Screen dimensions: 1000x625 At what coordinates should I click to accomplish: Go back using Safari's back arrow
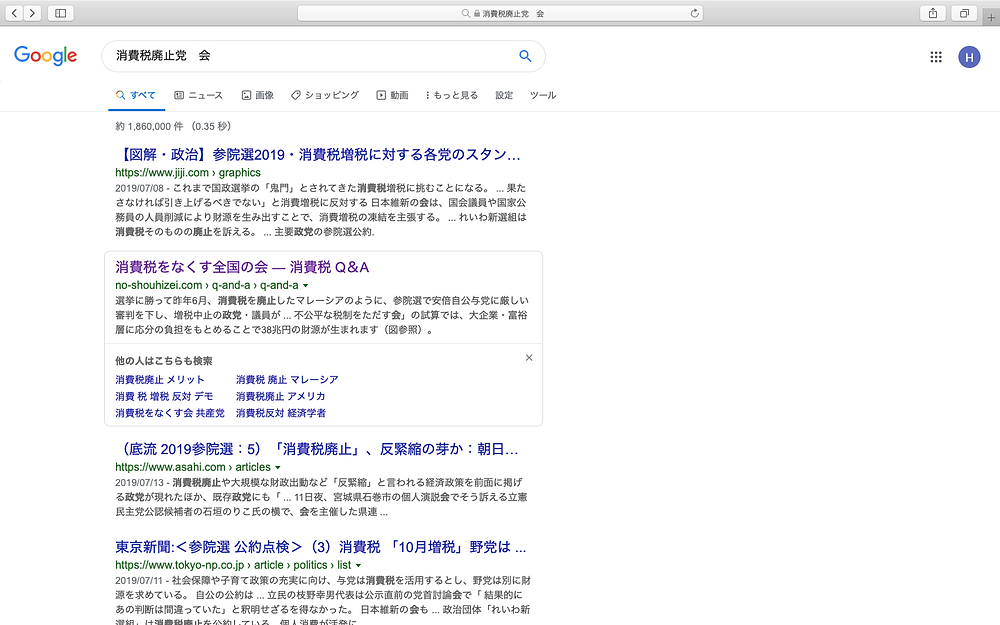[x=15, y=13]
